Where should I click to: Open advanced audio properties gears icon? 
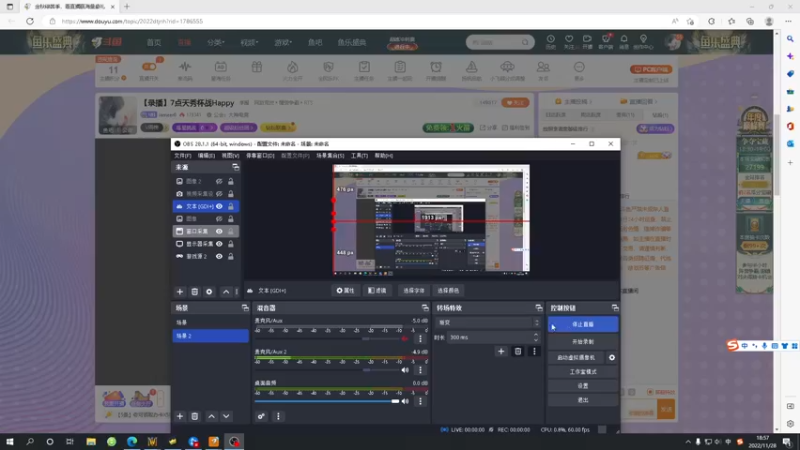tap(261, 416)
